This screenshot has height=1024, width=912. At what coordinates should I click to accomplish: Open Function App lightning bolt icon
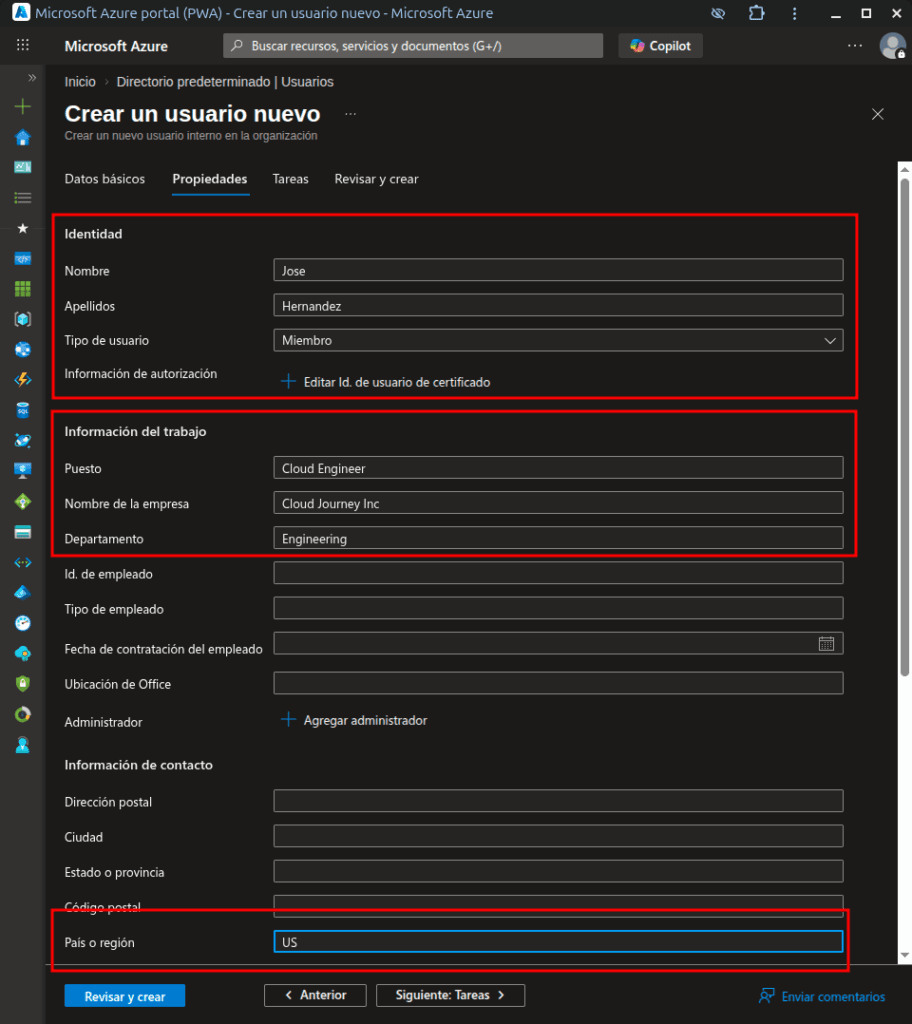click(22, 380)
